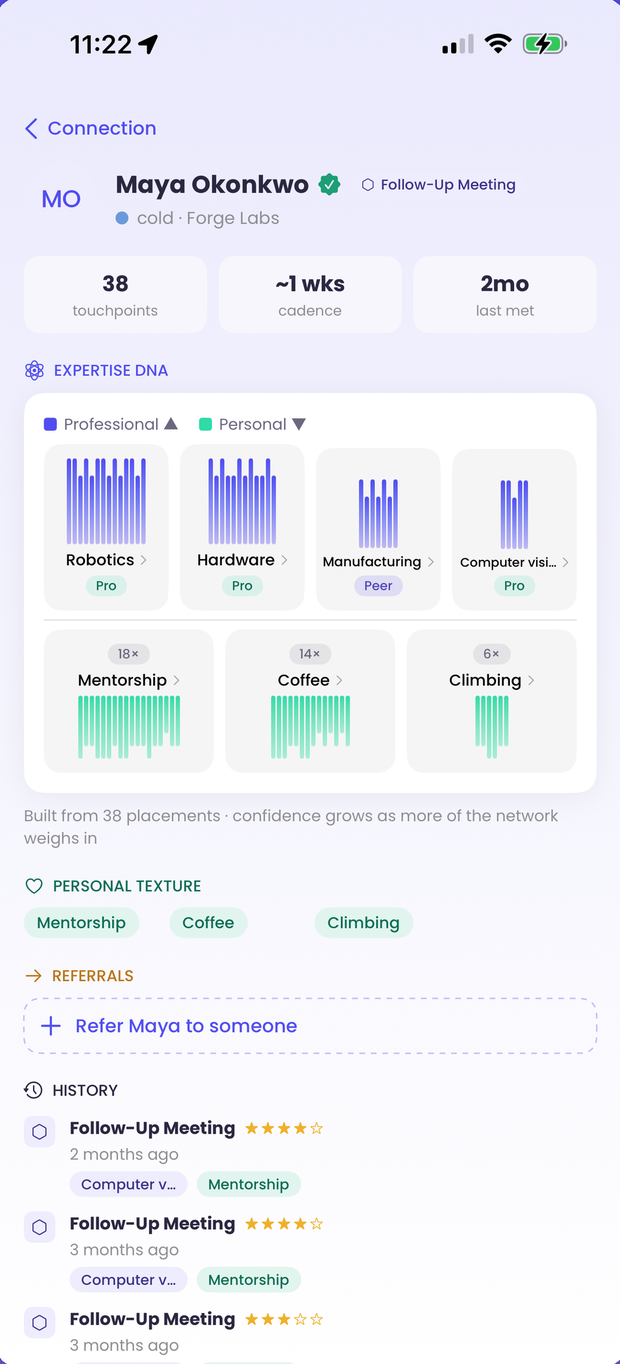This screenshot has width=620, height=1364.
Task: Tap the 6× count on Climbing
Action: click(x=491, y=654)
